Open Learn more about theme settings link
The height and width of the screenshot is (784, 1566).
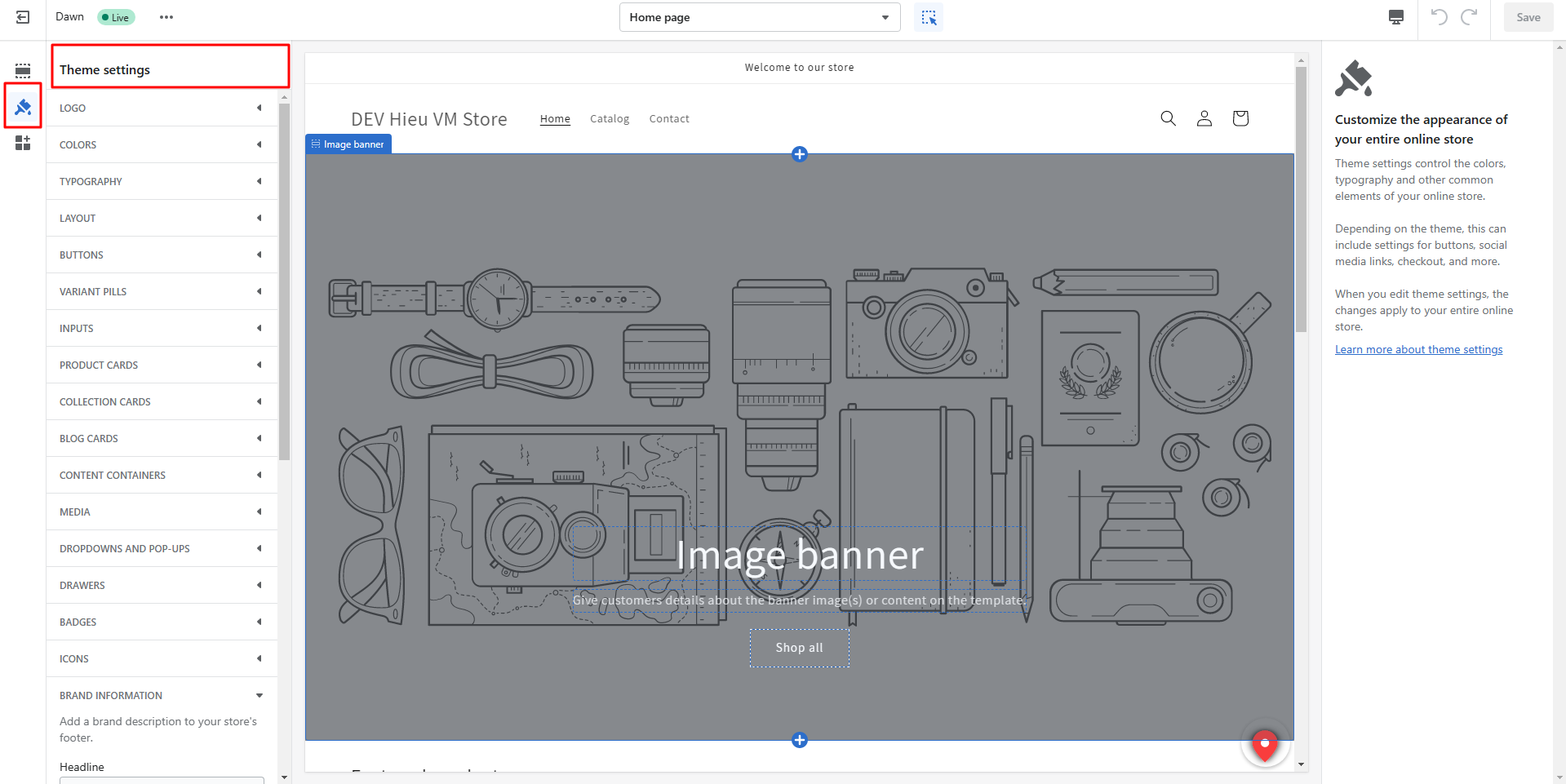click(x=1418, y=349)
